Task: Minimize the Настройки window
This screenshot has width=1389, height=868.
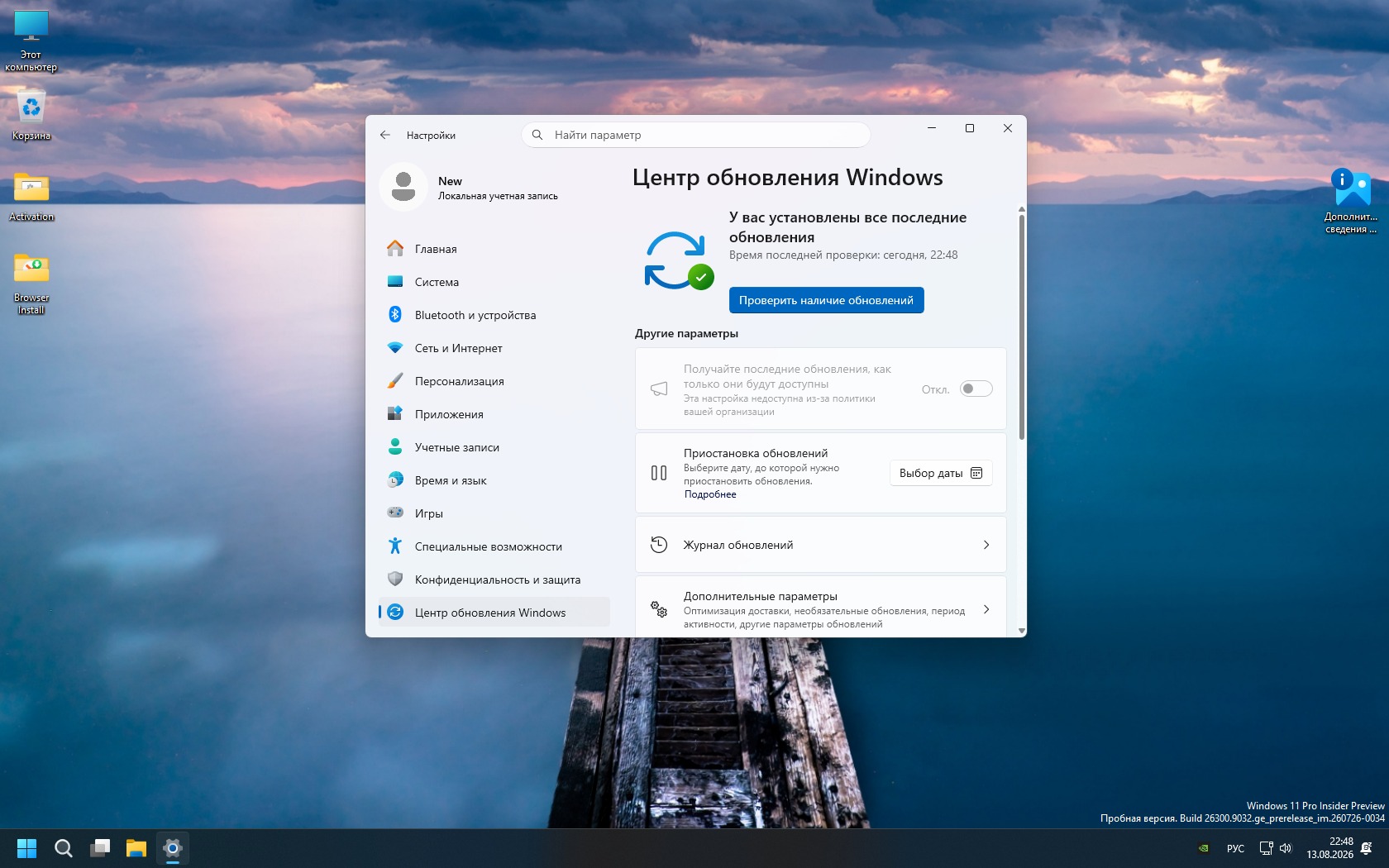Action: pyautogui.click(x=932, y=128)
